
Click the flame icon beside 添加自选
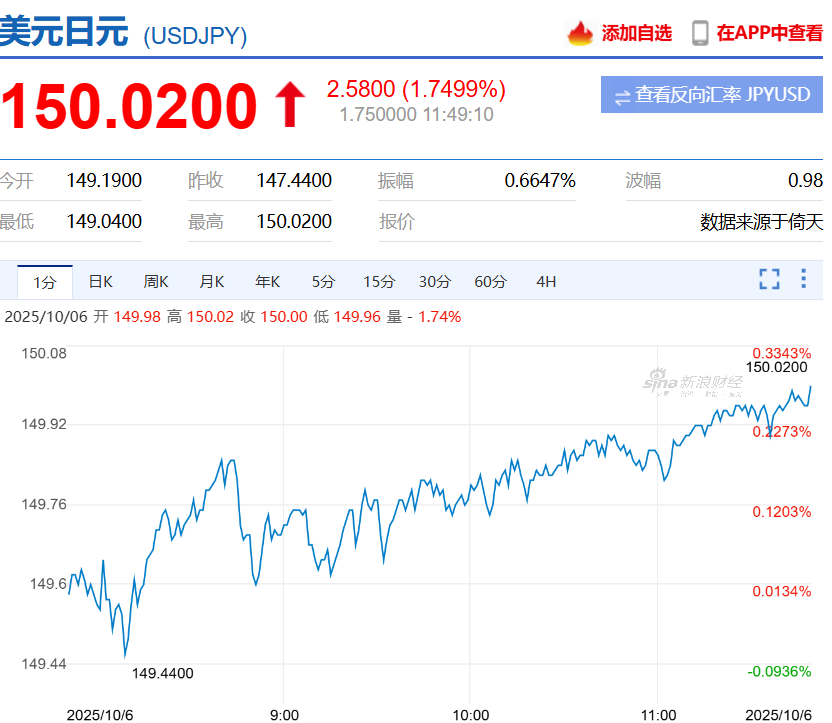point(580,33)
